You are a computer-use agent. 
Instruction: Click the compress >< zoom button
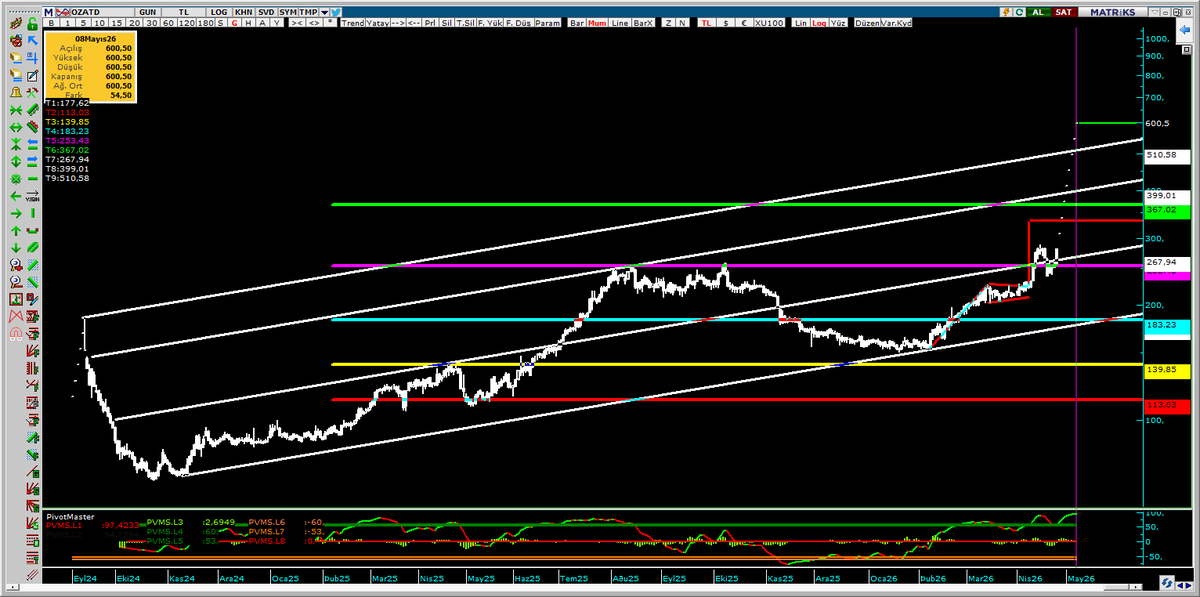click(296, 23)
